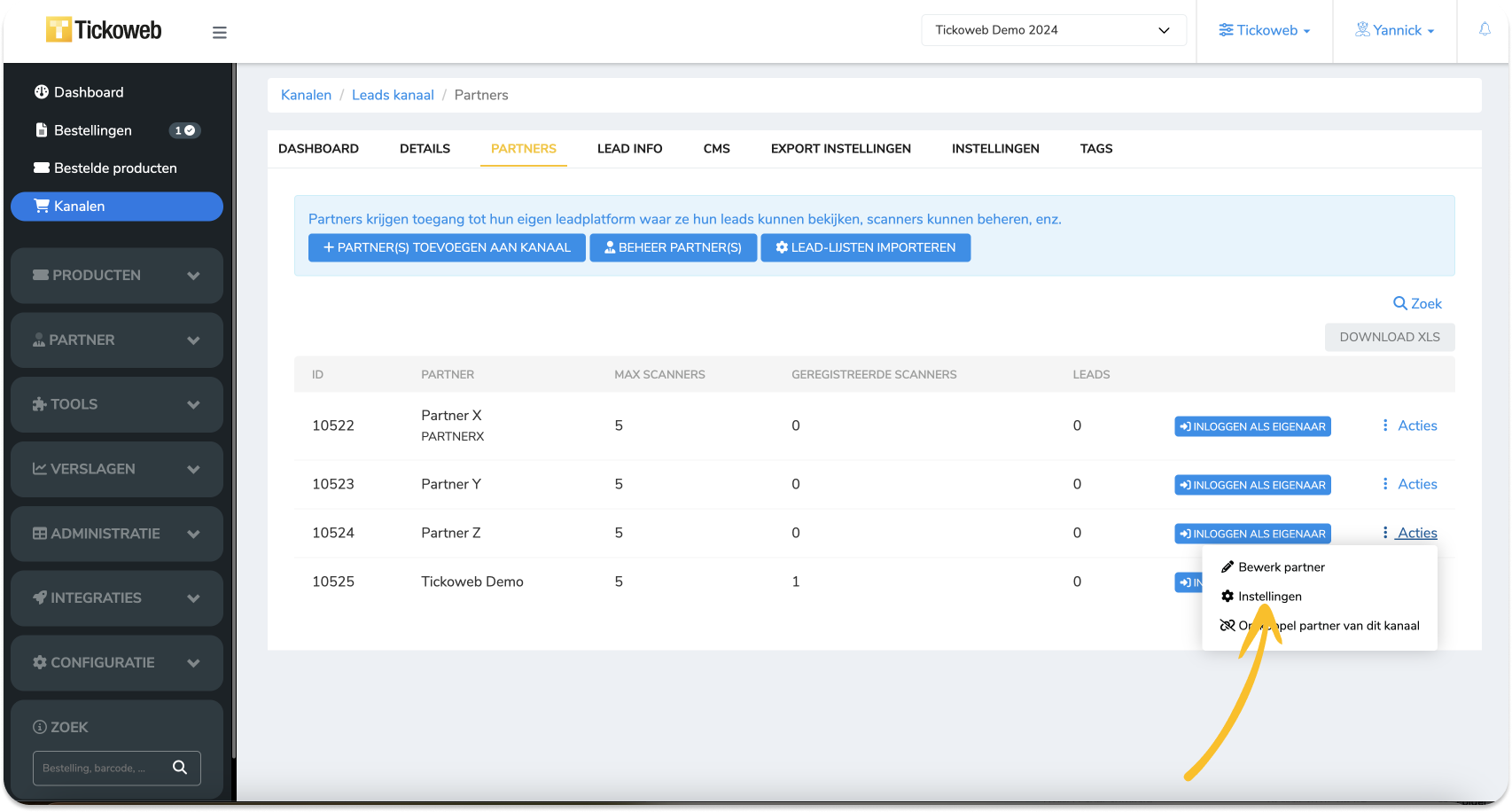Expand the PARTNER sidebar section
The image size is (1512, 812).
point(117,340)
